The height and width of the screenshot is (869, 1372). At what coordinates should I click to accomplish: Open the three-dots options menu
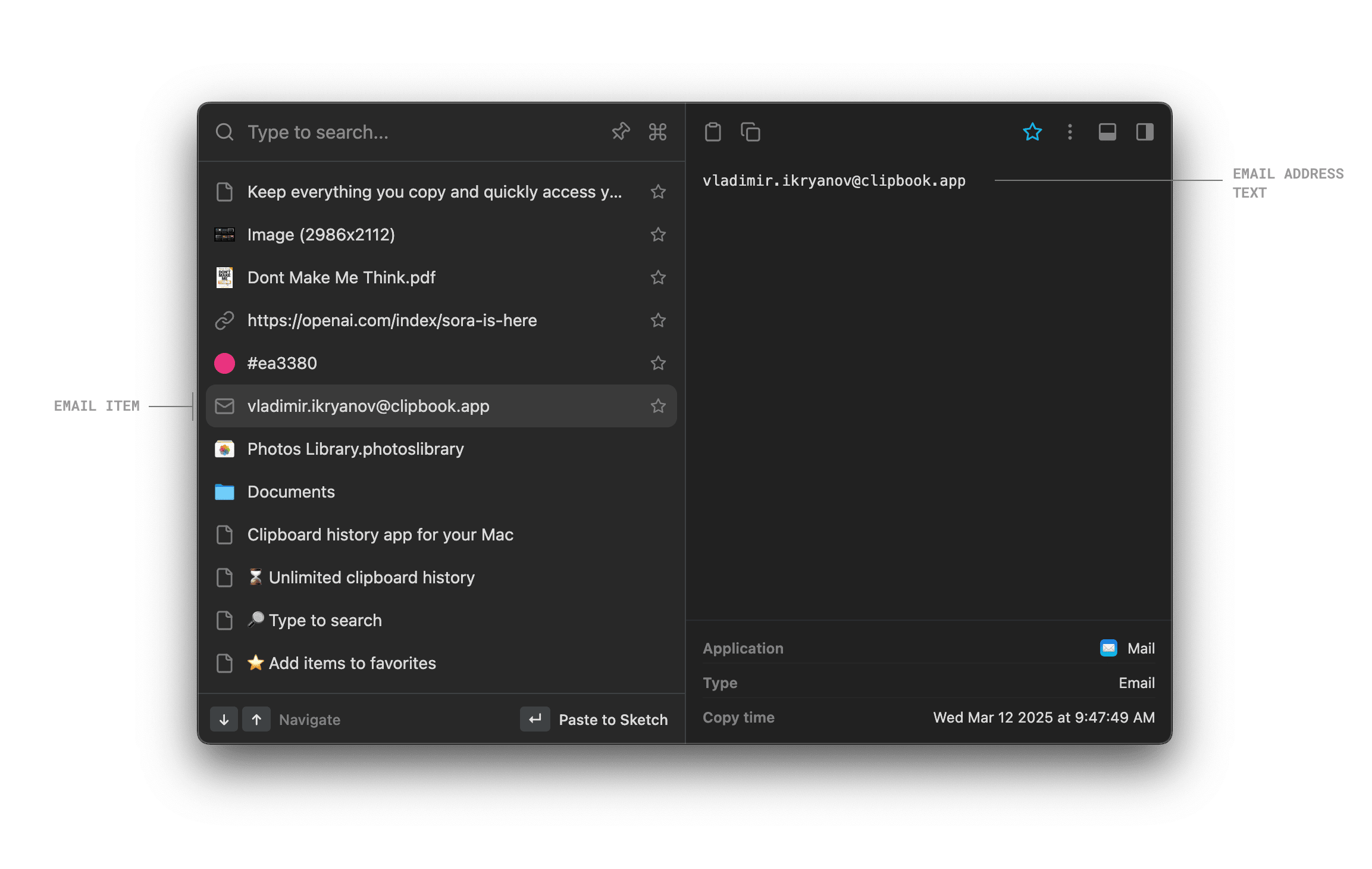(1070, 132)
